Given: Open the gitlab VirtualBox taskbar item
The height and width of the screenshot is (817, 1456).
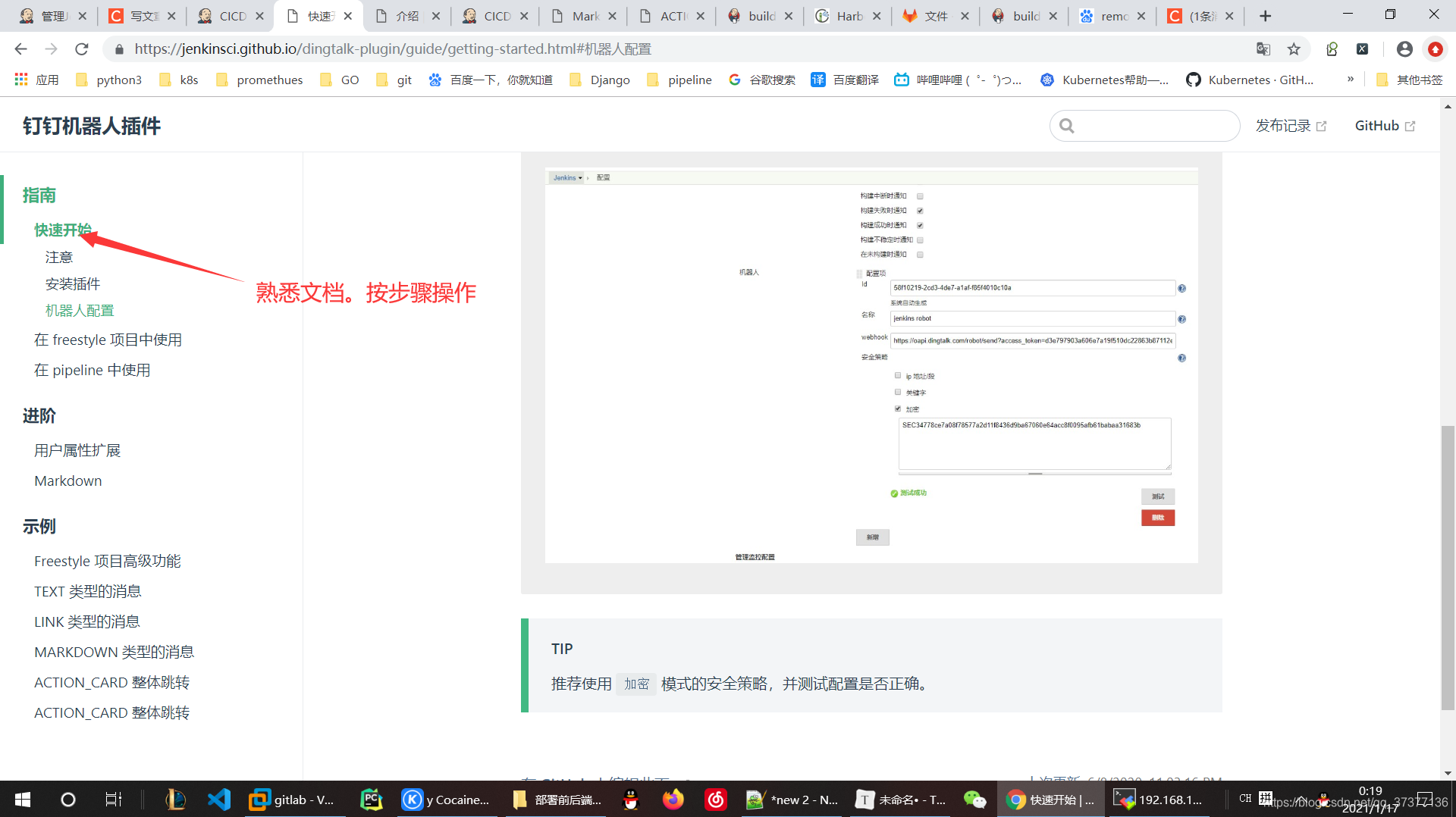Looking at the screenshot, I should click(292, 800).
